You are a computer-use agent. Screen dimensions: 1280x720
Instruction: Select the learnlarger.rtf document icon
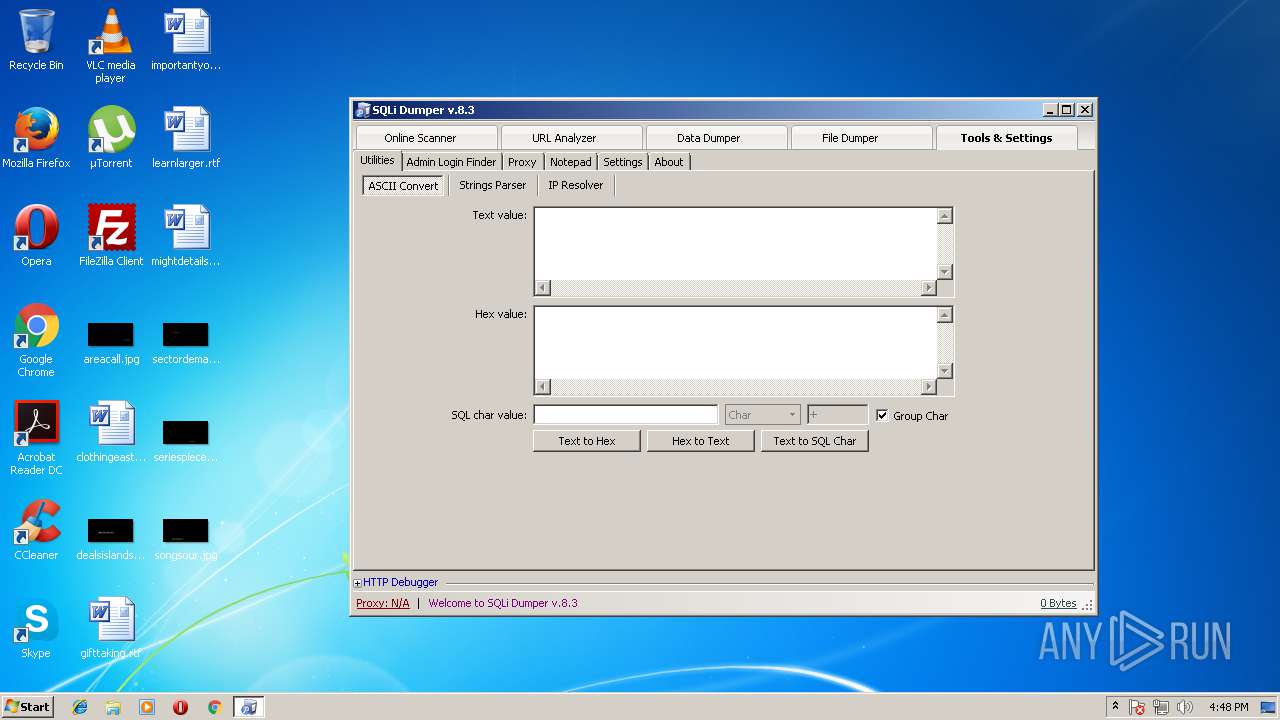click(186, 138)
